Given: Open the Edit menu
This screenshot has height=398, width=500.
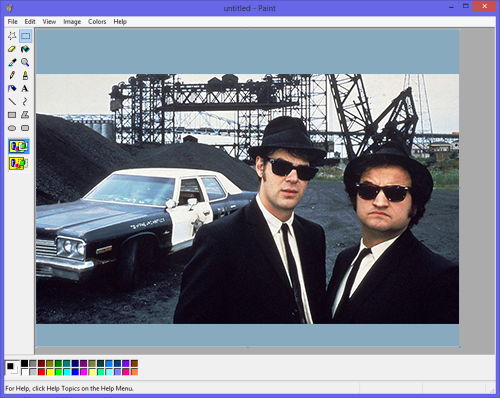Looking at the screenshot, I should (30, 22).
